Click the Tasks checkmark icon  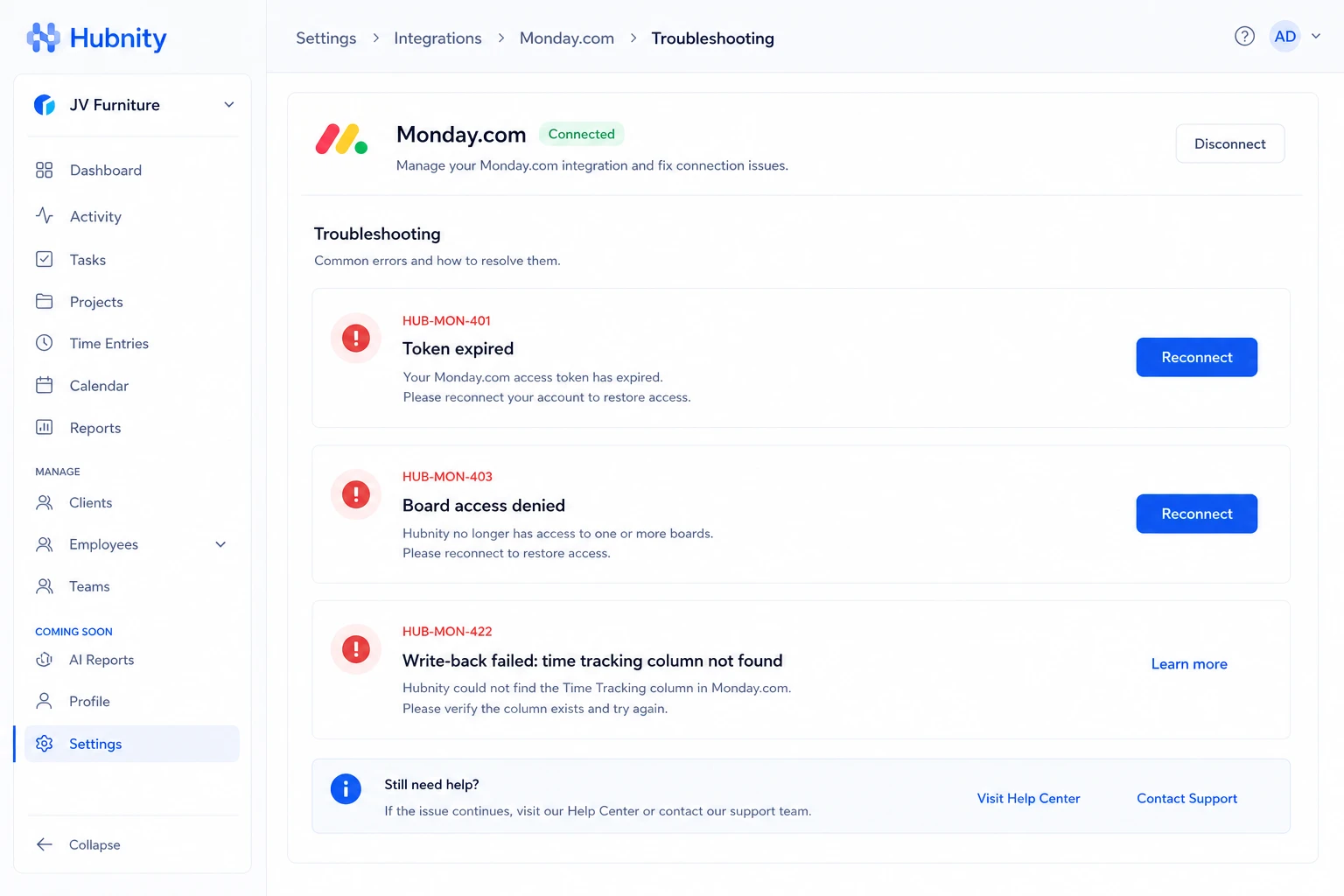pos(45,259)
